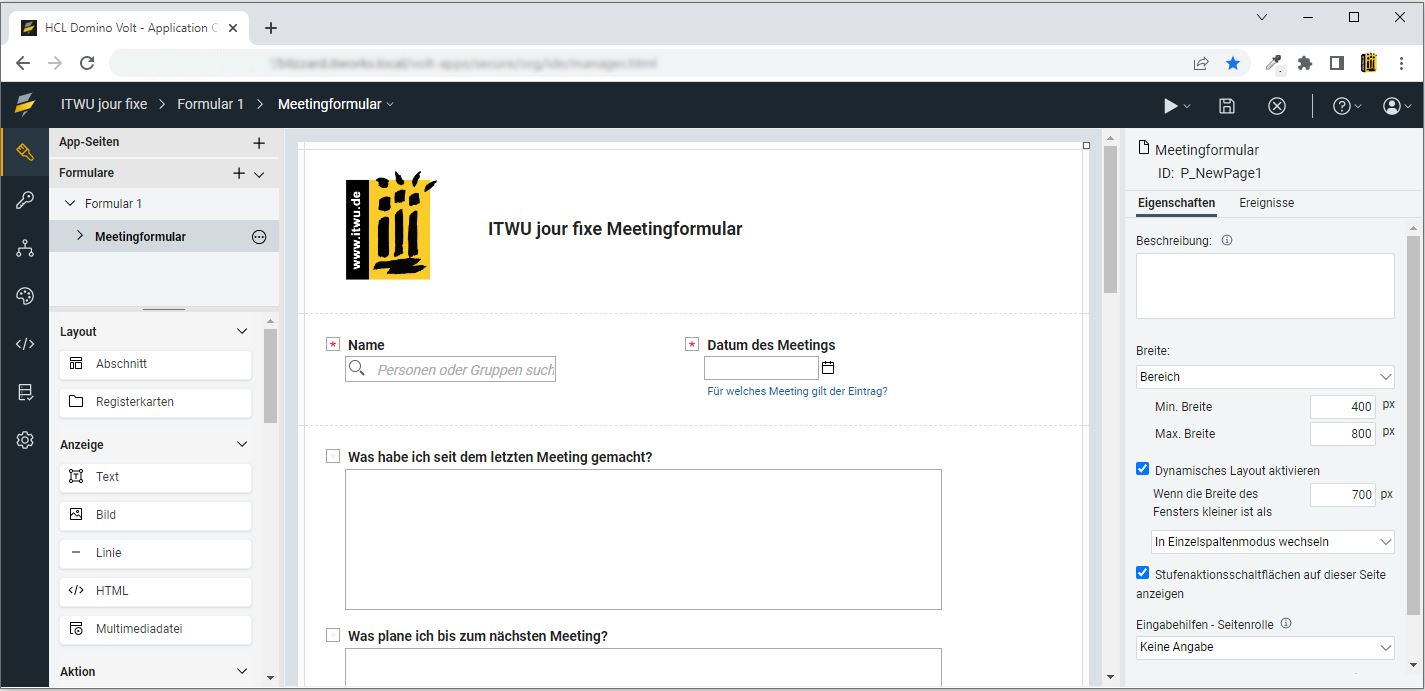Switch to the Eigenschaften tab
Image resolution: width=1425 pixels, height=691 pixels.
1177,203
